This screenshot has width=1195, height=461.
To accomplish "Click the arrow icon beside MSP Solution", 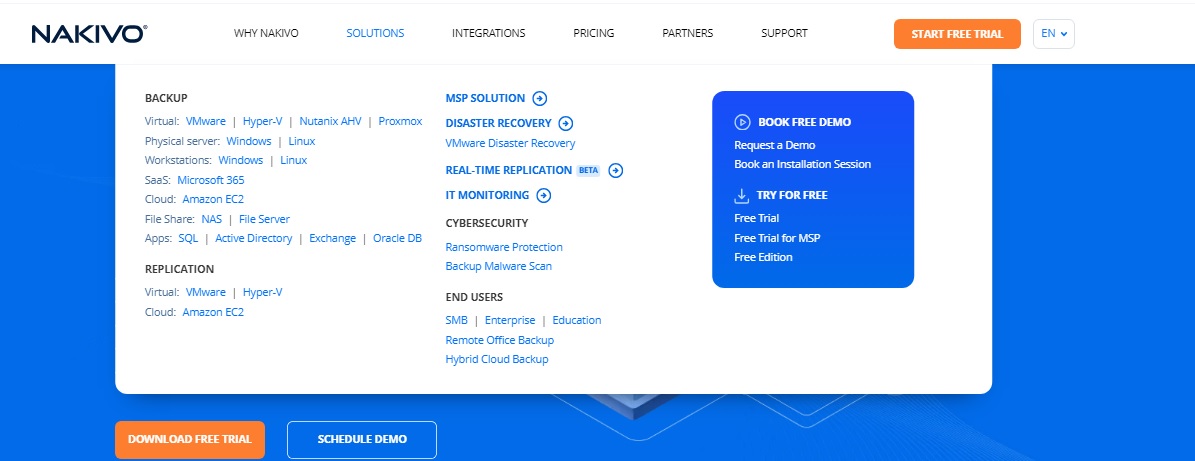I will pyautogui.click(x=540, y=98).
